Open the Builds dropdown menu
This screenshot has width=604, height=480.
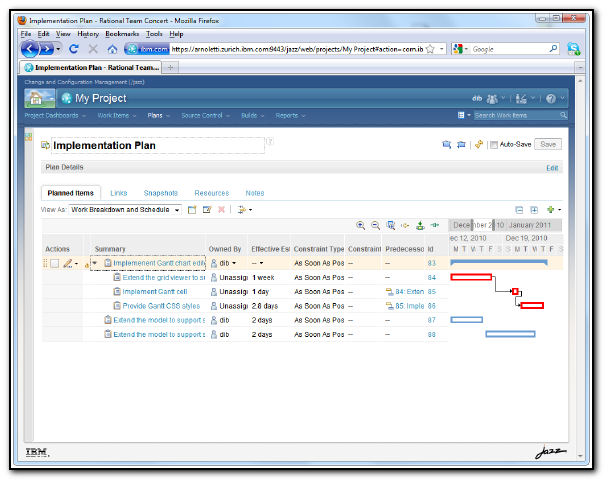tap(253, 115)
